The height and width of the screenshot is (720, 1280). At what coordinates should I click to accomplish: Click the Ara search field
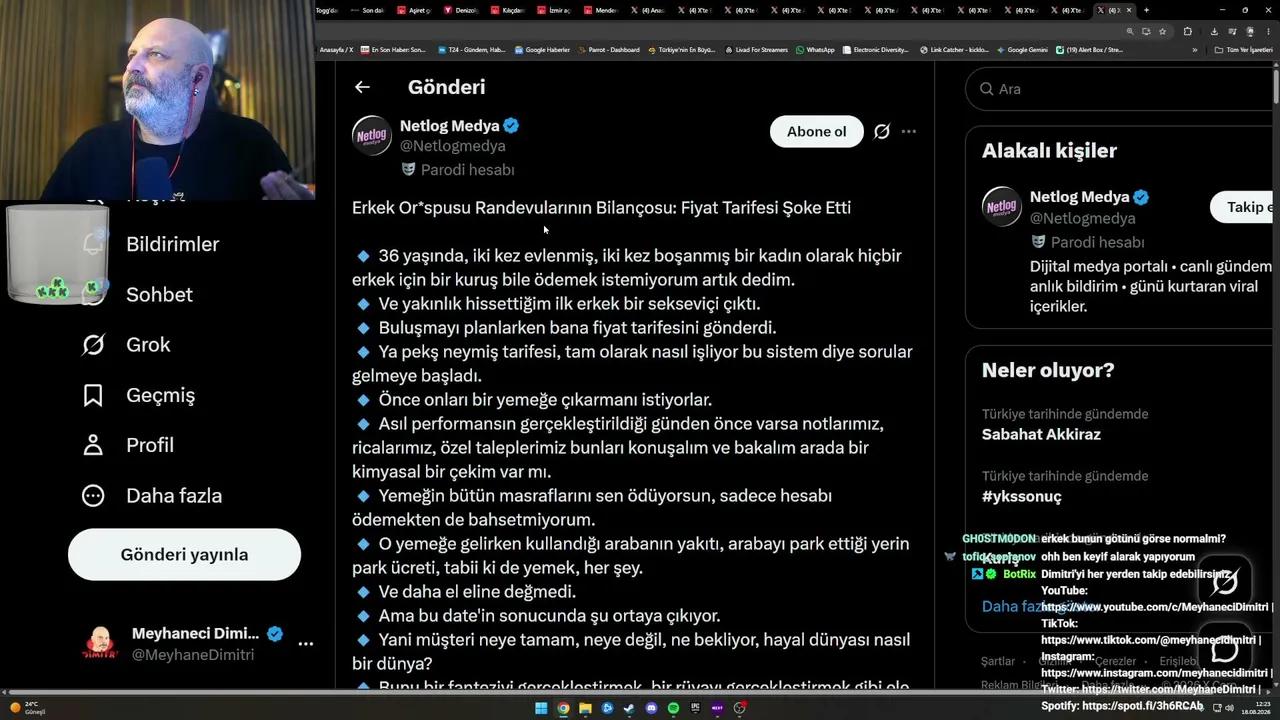pyautogui.click(x=1120, y=89)
